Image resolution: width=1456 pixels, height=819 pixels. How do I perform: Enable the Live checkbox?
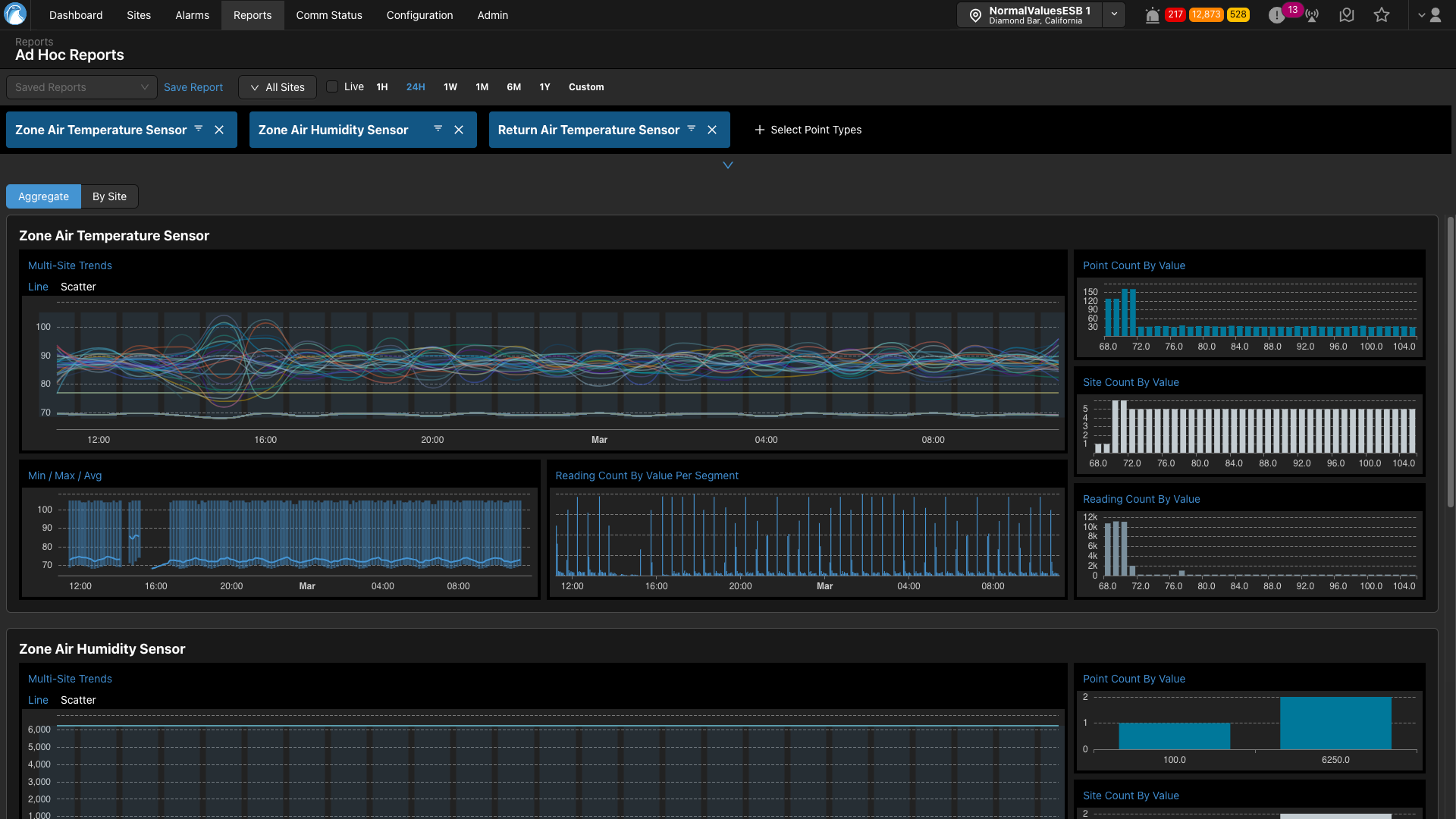pos(332,86)
